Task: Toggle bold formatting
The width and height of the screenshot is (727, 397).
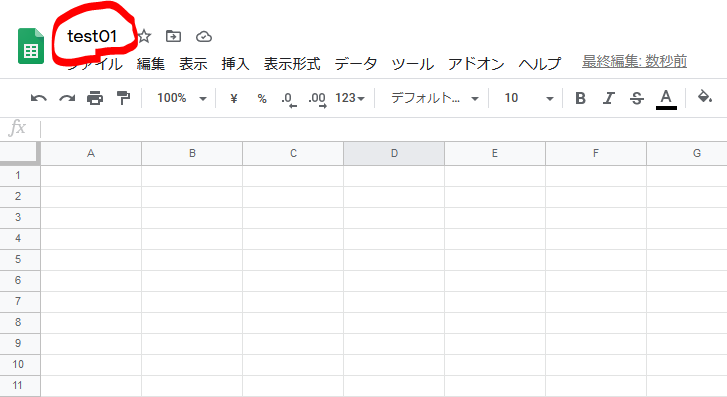Action: 580,98
